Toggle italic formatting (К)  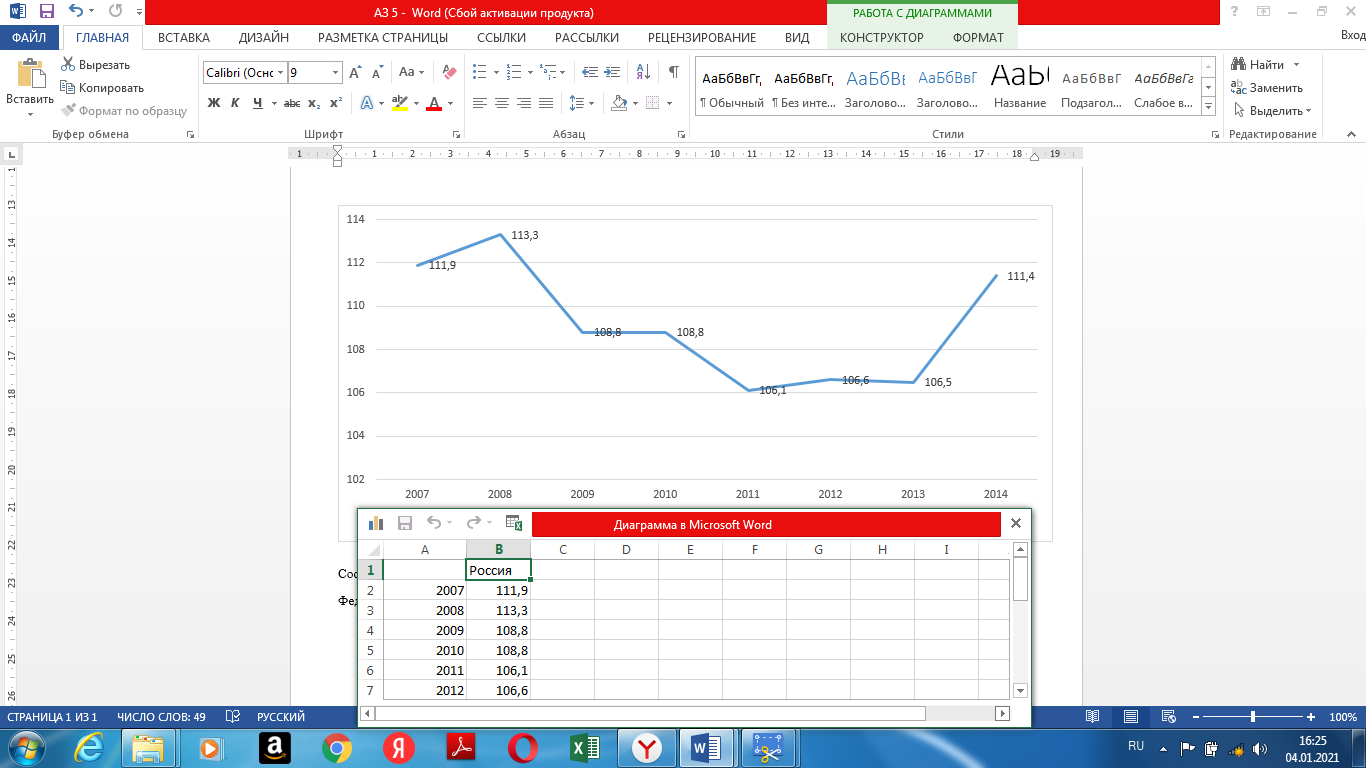coord(235,103)
